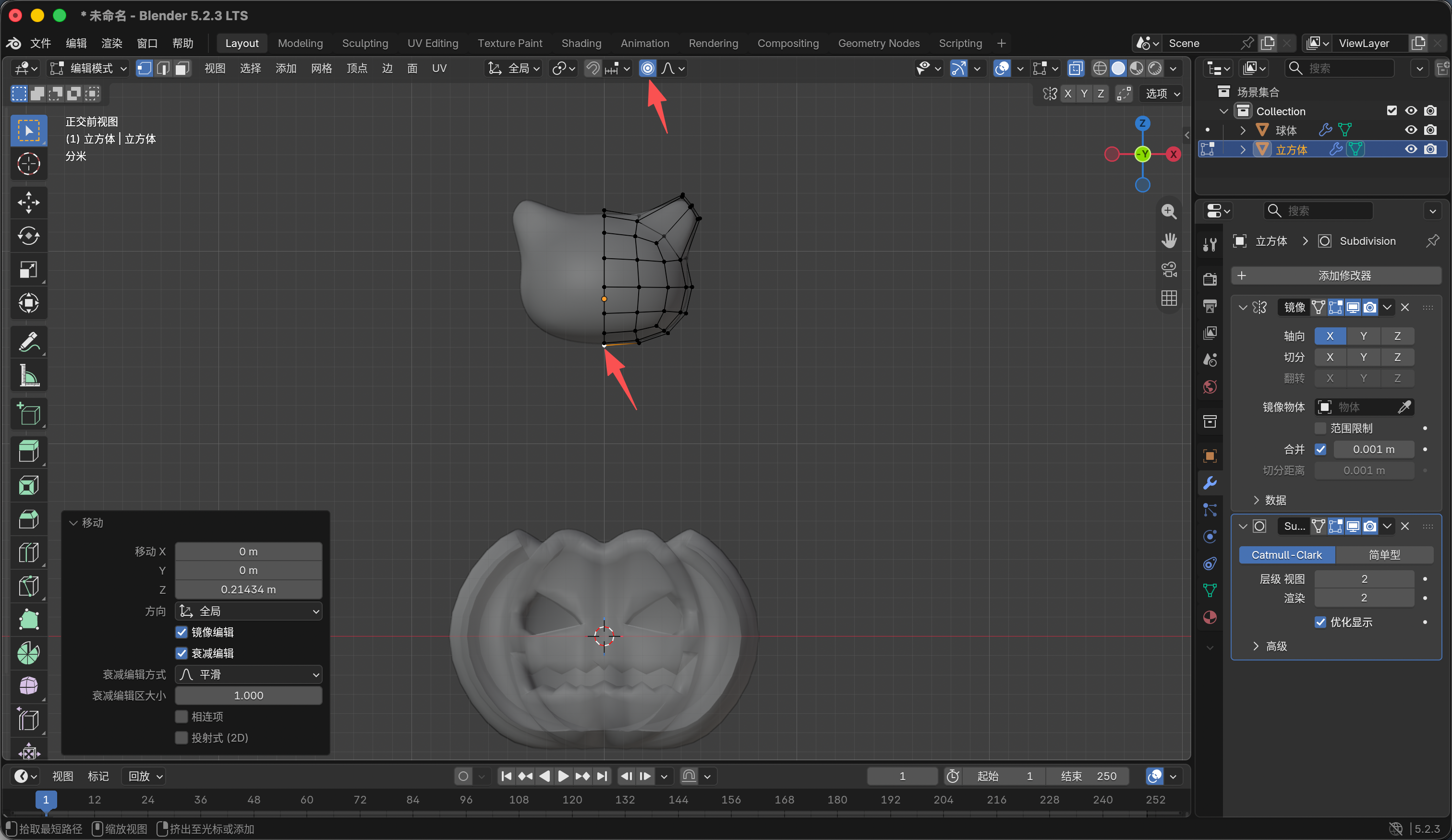Open the Material properties tab icon
This screenshot has height=840, width=1452.
click(1210, 617)
